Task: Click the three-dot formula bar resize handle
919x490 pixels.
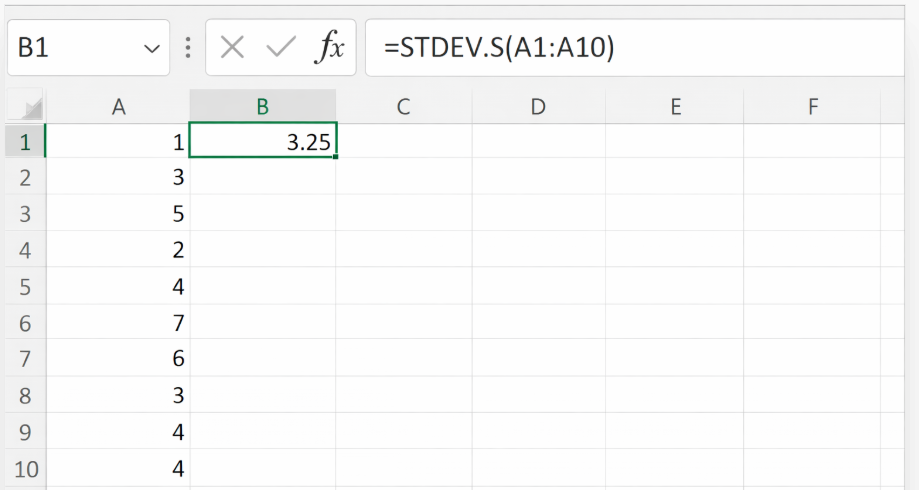Action: click(188, 48)
